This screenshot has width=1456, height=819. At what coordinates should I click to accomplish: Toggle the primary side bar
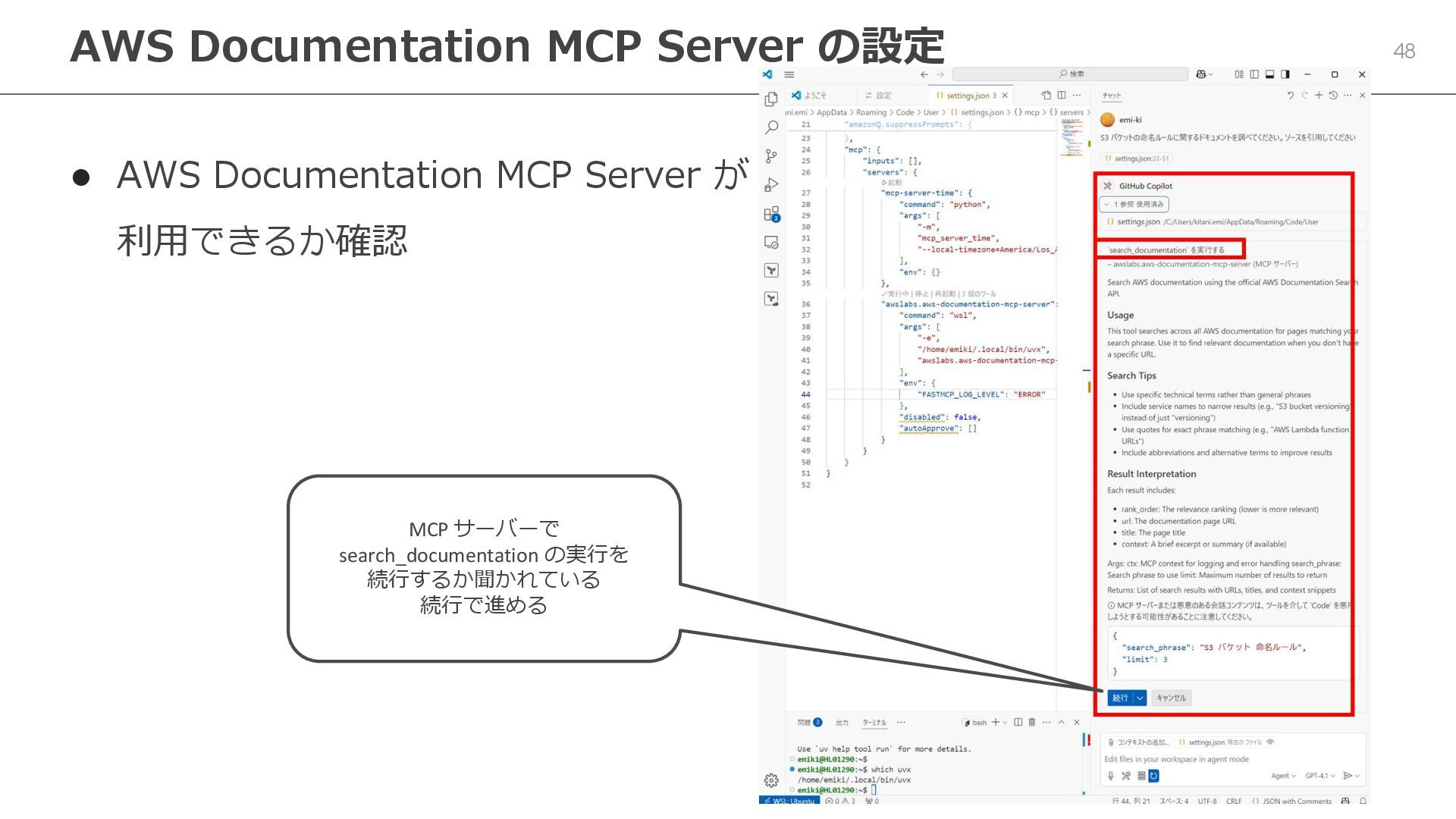click(1254, 74)
